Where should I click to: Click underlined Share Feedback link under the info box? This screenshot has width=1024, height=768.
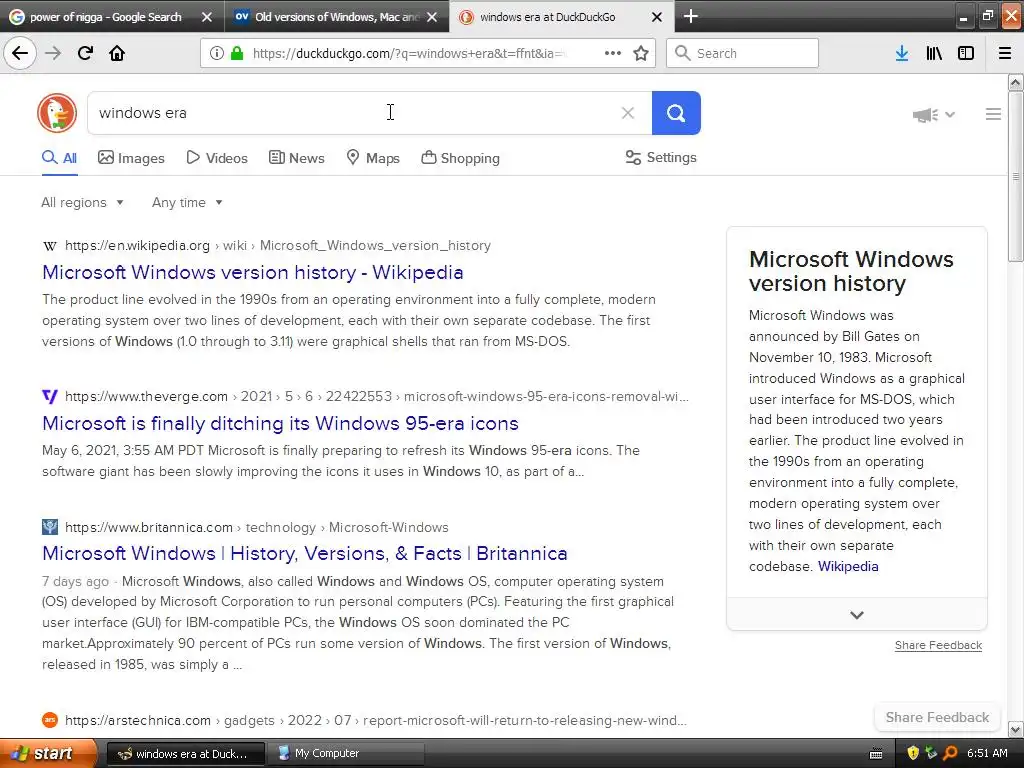pos(938,645)
